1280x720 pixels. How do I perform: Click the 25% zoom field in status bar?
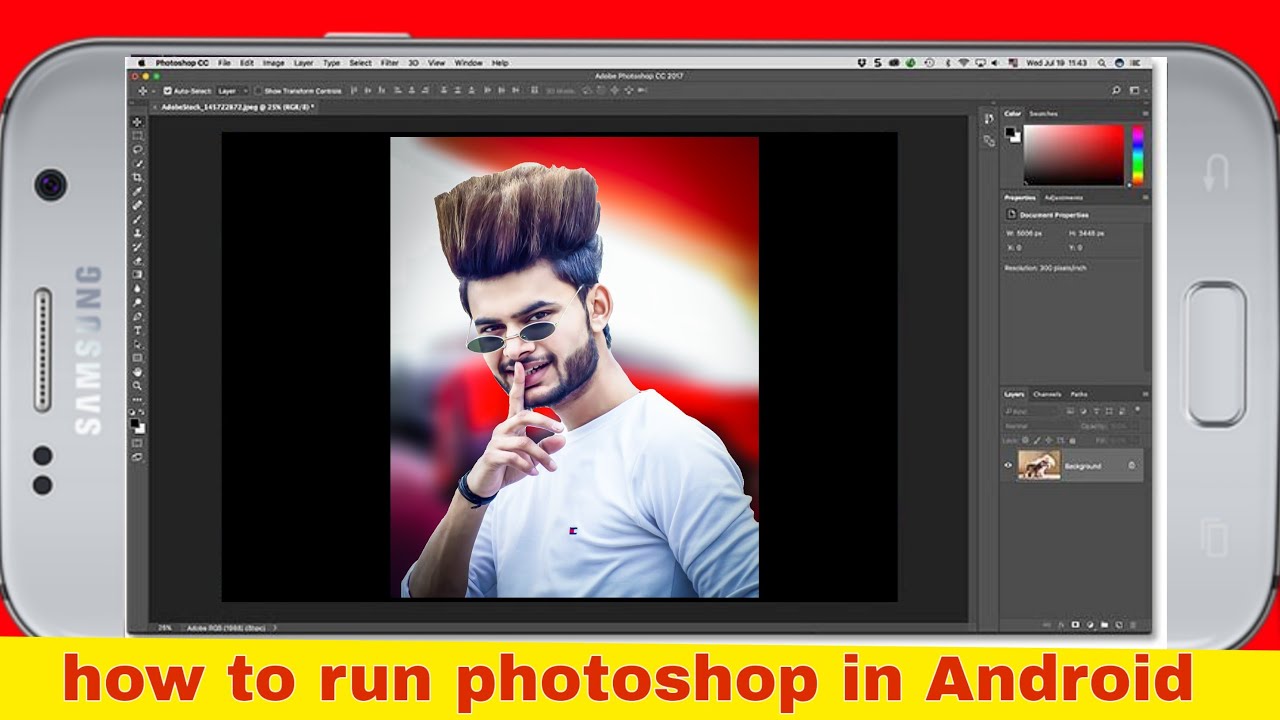[x=163, y=628]
